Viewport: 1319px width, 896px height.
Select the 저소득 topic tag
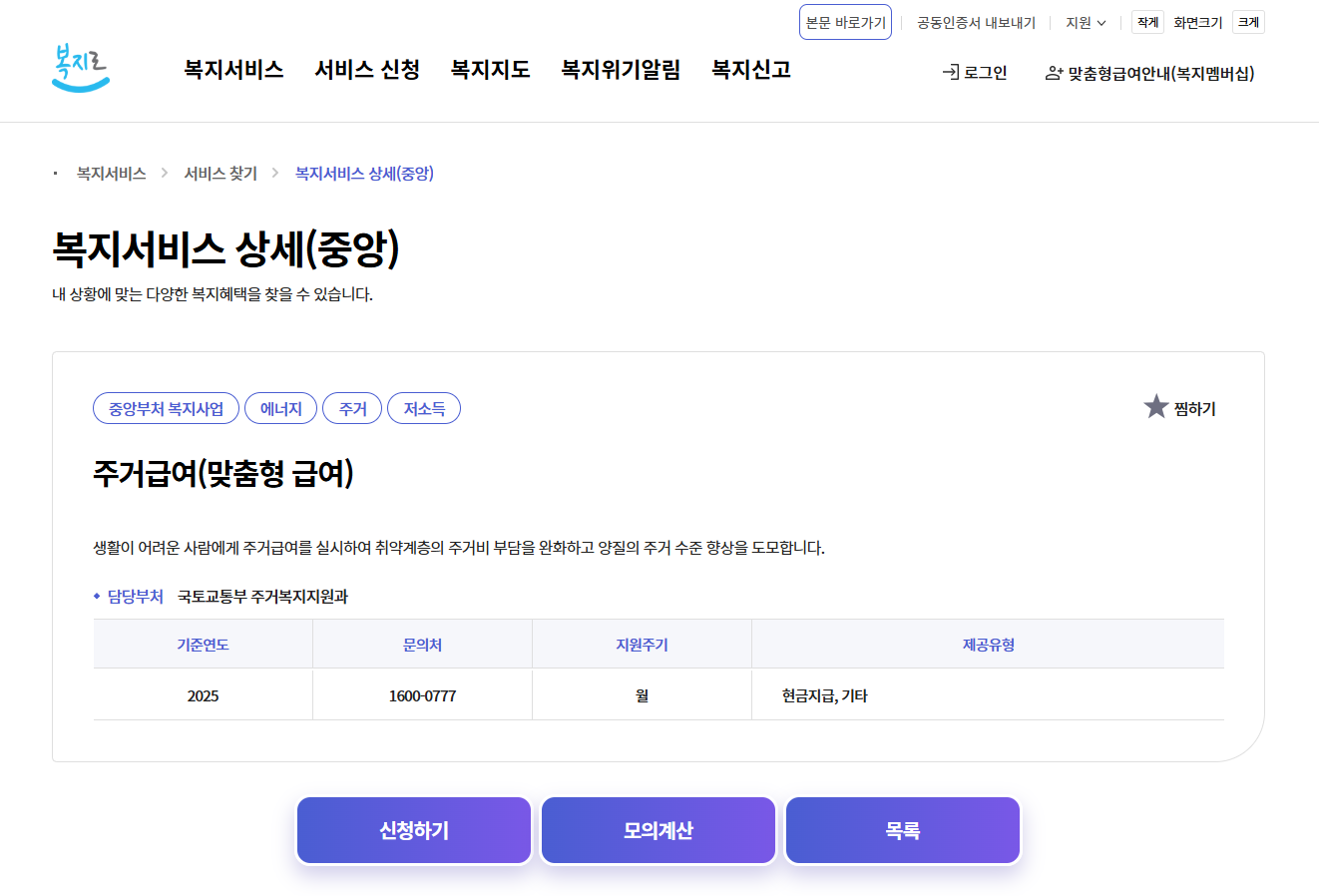click(x=424, y=407)
